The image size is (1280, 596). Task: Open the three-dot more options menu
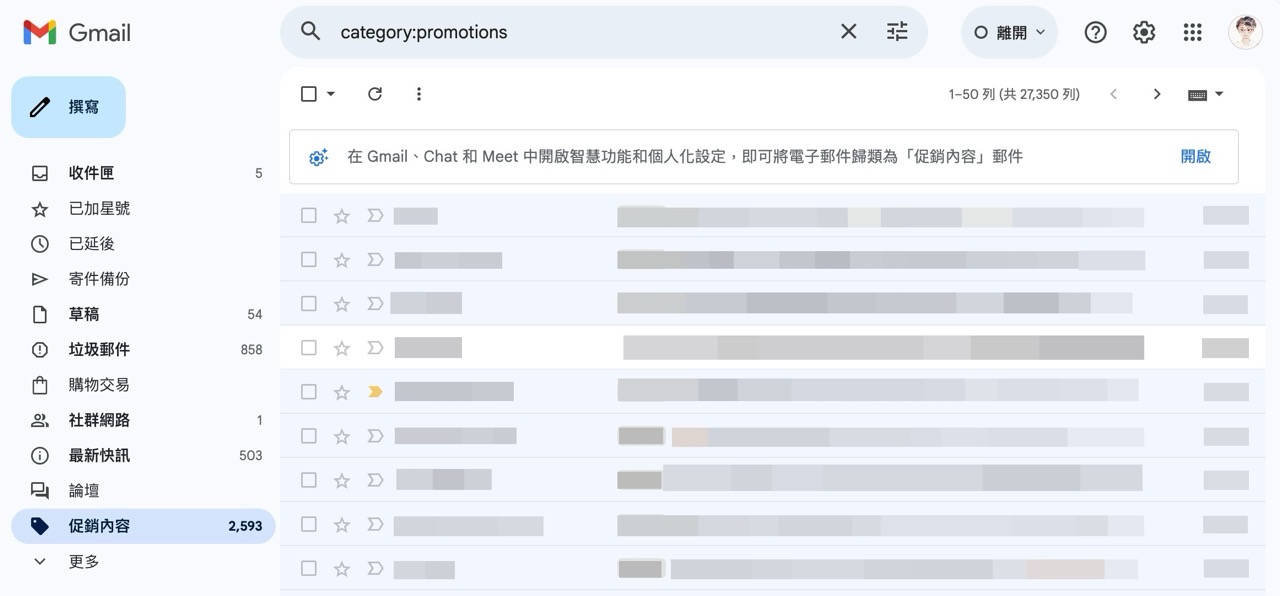pos(419,94)
